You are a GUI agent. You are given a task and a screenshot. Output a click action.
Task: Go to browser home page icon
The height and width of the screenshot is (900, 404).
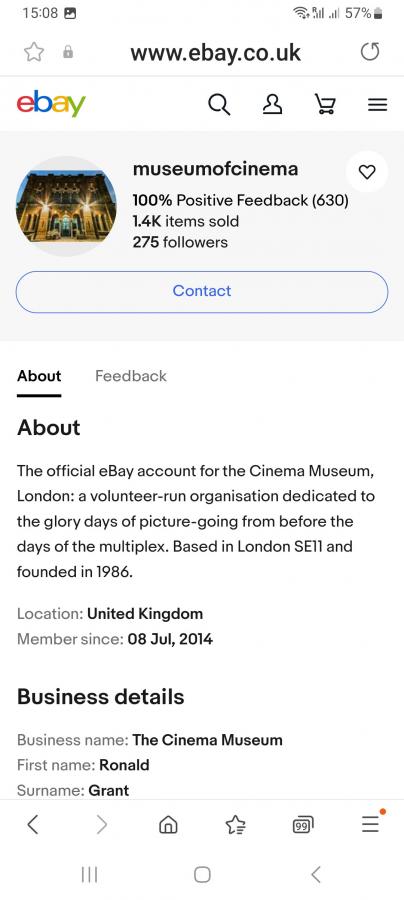pyautogui.click(x=168, y=825)
